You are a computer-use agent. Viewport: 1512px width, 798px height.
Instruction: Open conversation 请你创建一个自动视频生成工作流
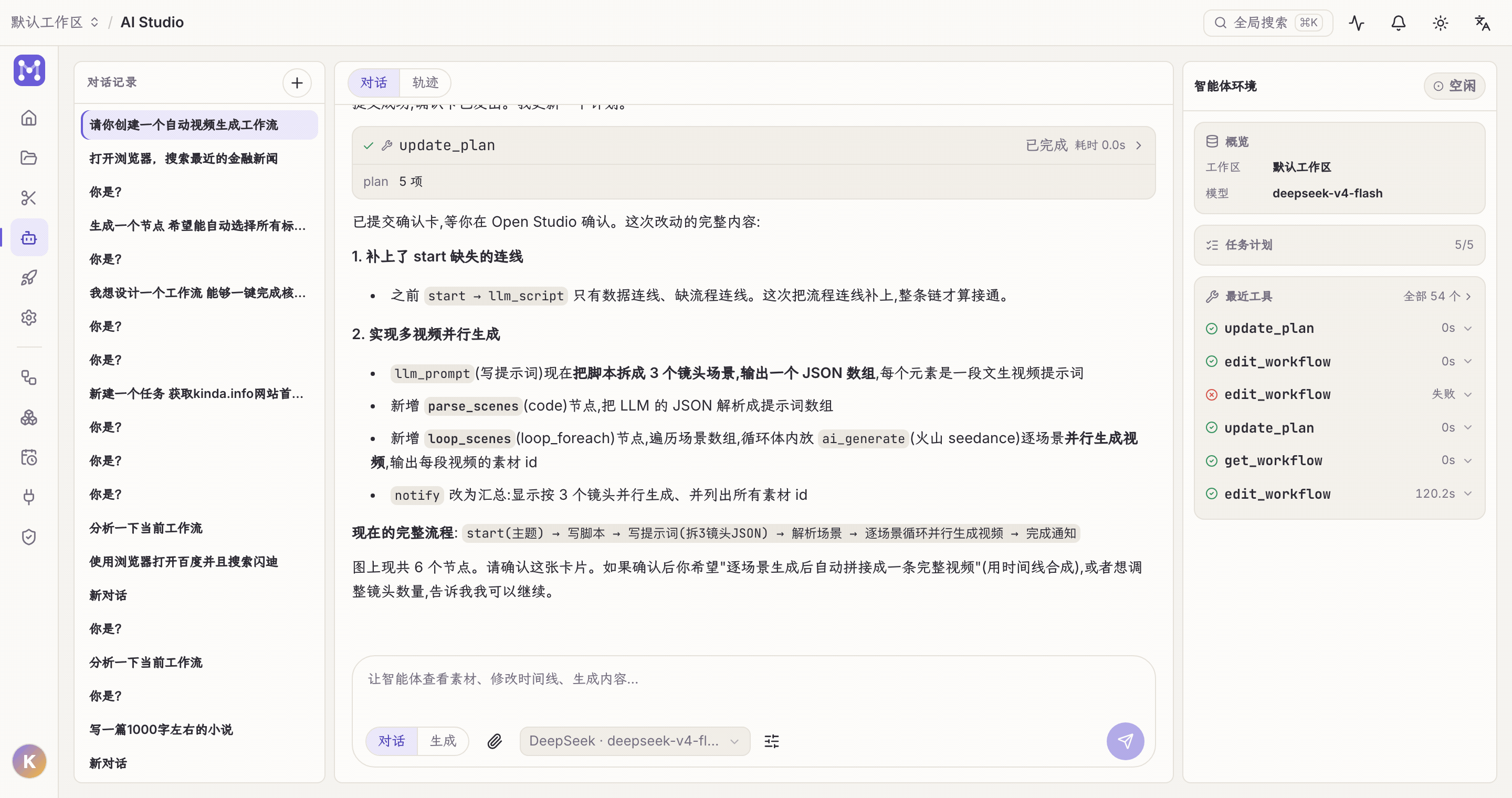[x=199, y=125]
